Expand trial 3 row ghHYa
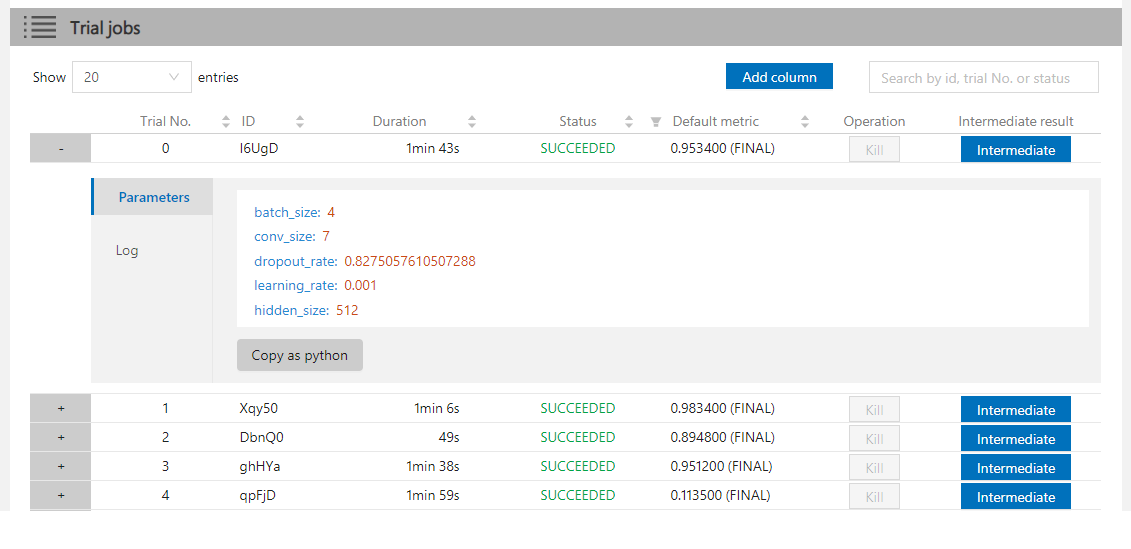 point(61,466)
